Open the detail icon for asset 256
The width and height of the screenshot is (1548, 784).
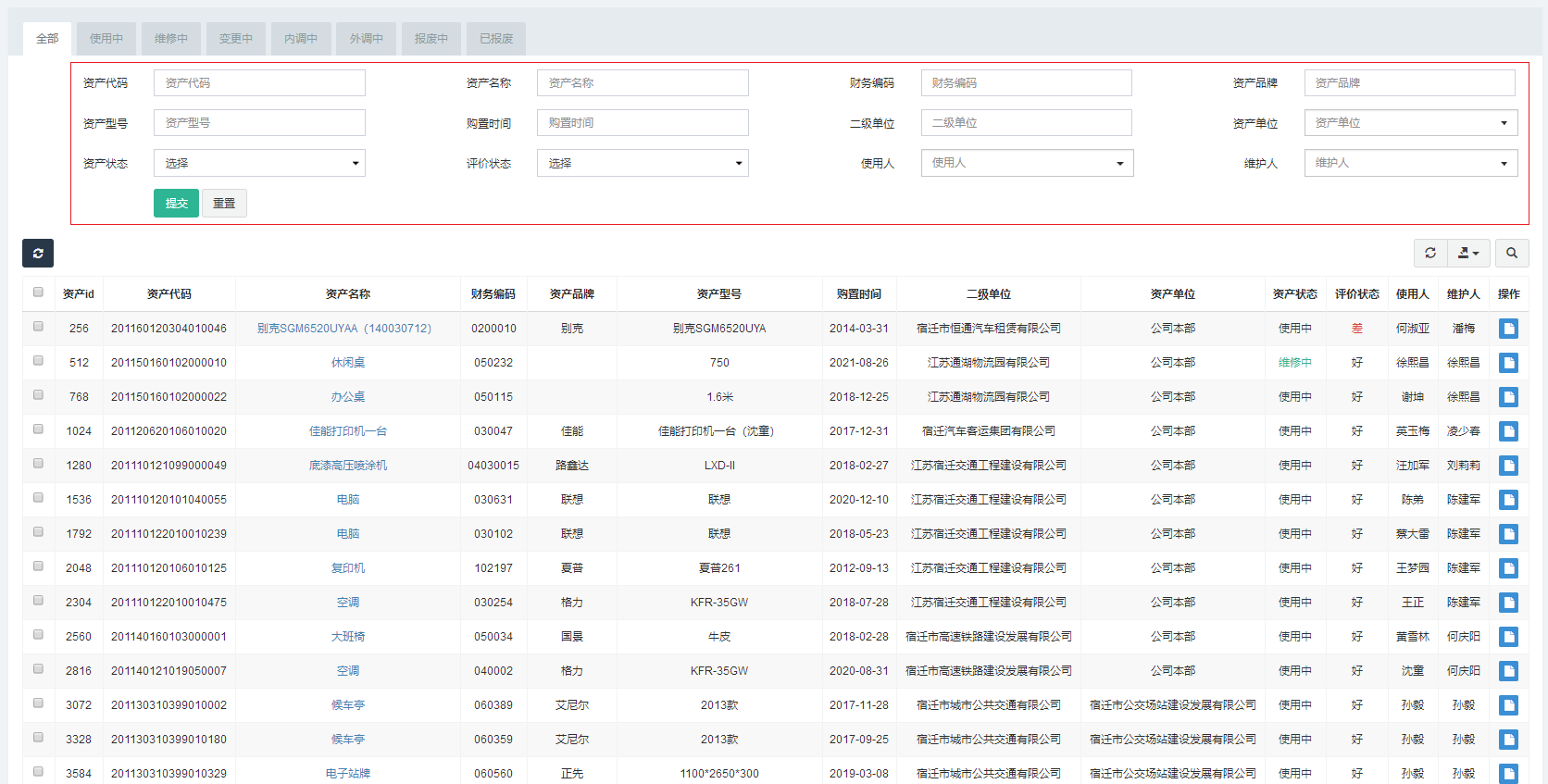point(1508,329)
